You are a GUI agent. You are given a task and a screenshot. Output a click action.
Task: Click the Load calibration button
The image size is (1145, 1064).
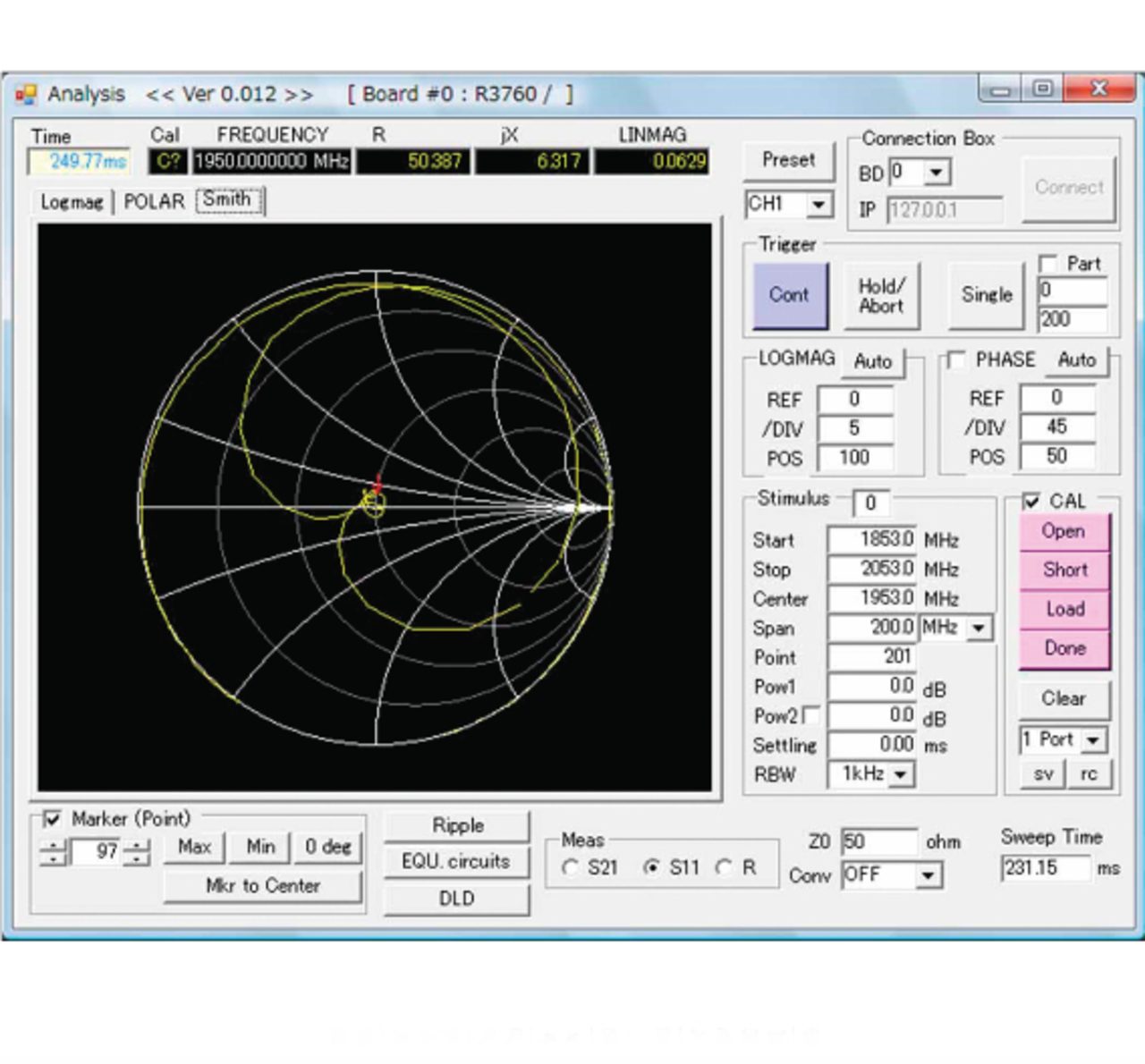click(x=1064, y=610)
